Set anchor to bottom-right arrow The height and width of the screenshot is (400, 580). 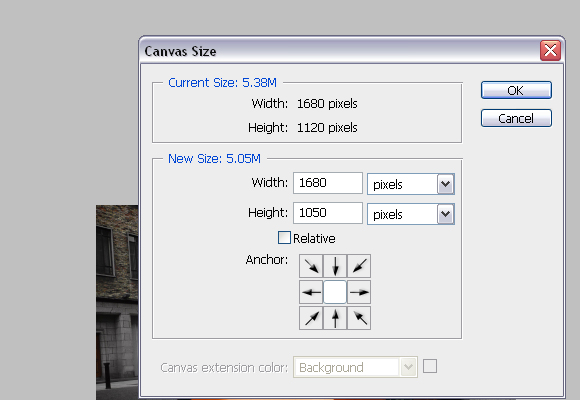pos(359,318)
